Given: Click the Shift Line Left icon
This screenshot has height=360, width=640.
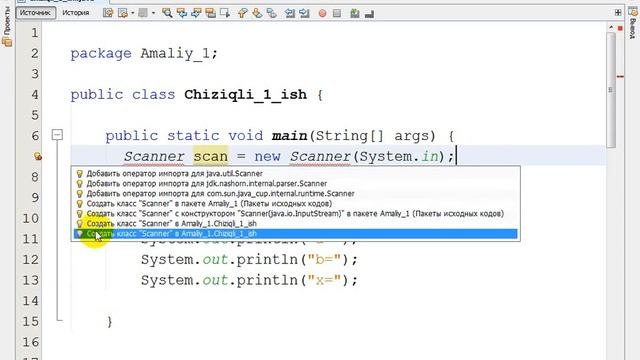Looking at the screenshot, I should click(290, 13).
